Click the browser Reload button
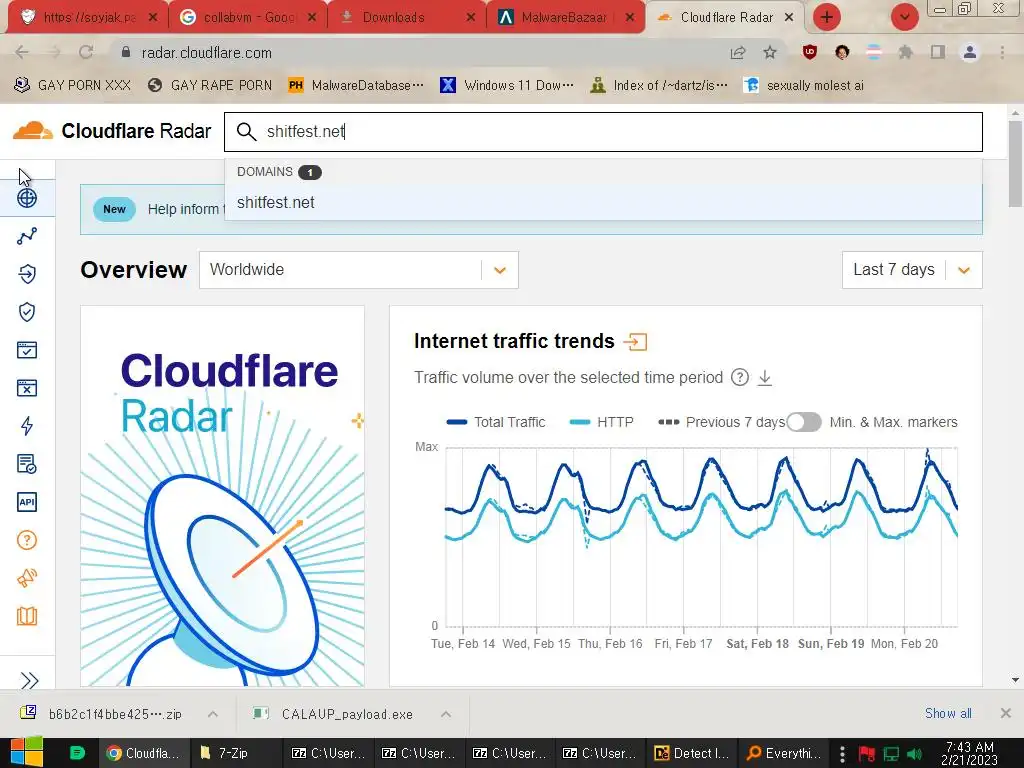 point(86,52)
